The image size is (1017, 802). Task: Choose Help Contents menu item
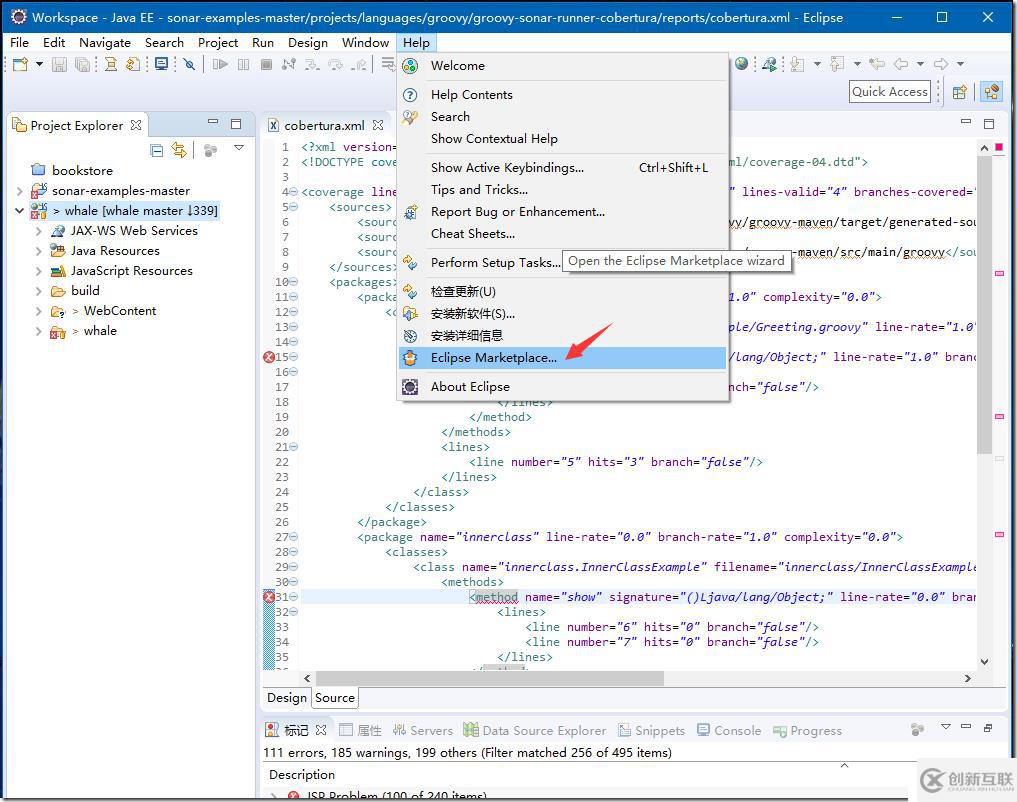coord(562,95)
